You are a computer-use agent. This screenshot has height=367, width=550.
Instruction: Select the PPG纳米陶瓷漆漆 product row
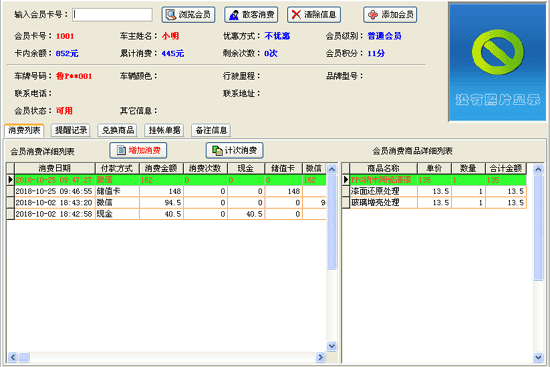(434, 180)
